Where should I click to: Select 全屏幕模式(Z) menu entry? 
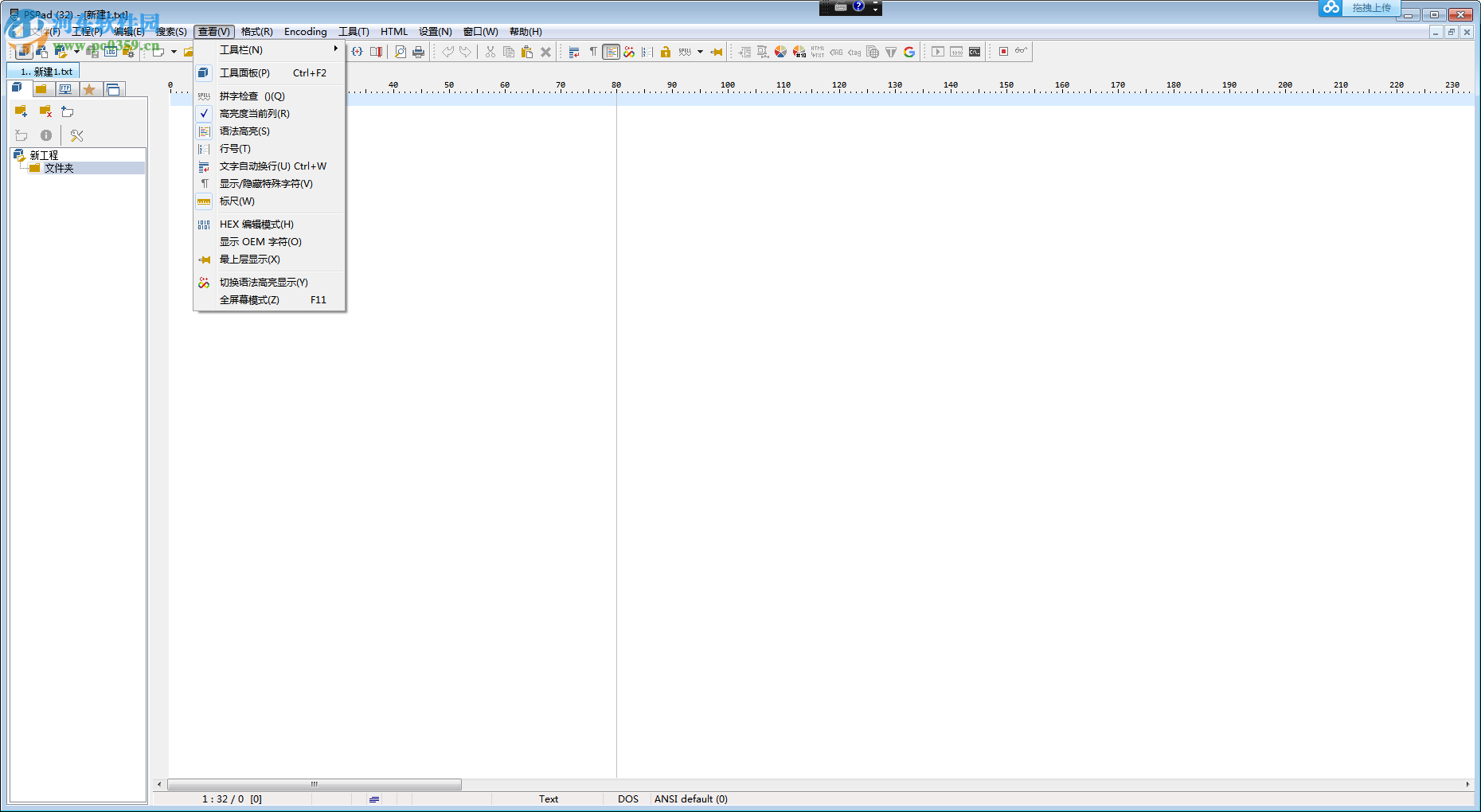point(249,300)
